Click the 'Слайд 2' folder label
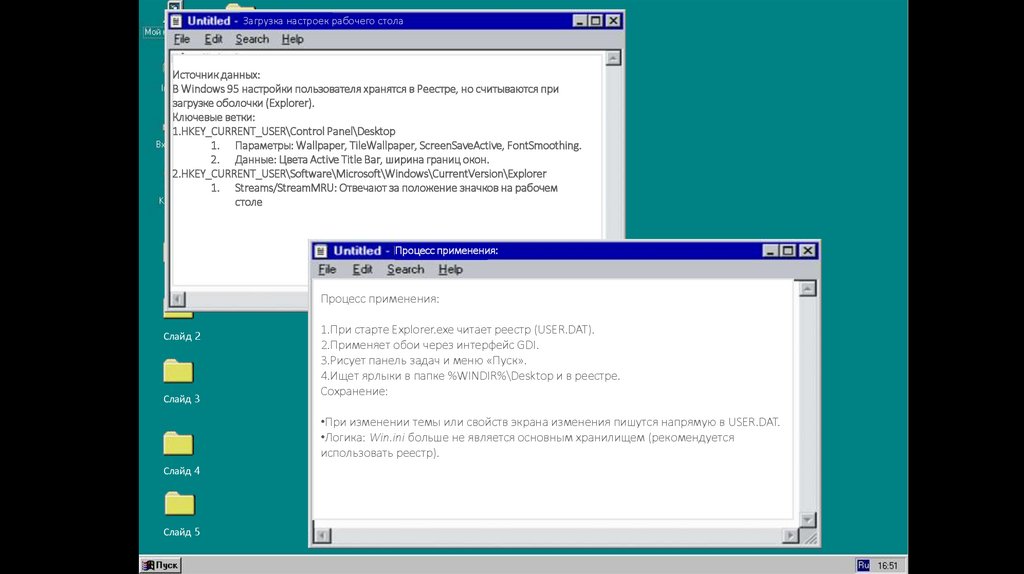Screen dimensions: 1024x574 (x=182, y=336)
